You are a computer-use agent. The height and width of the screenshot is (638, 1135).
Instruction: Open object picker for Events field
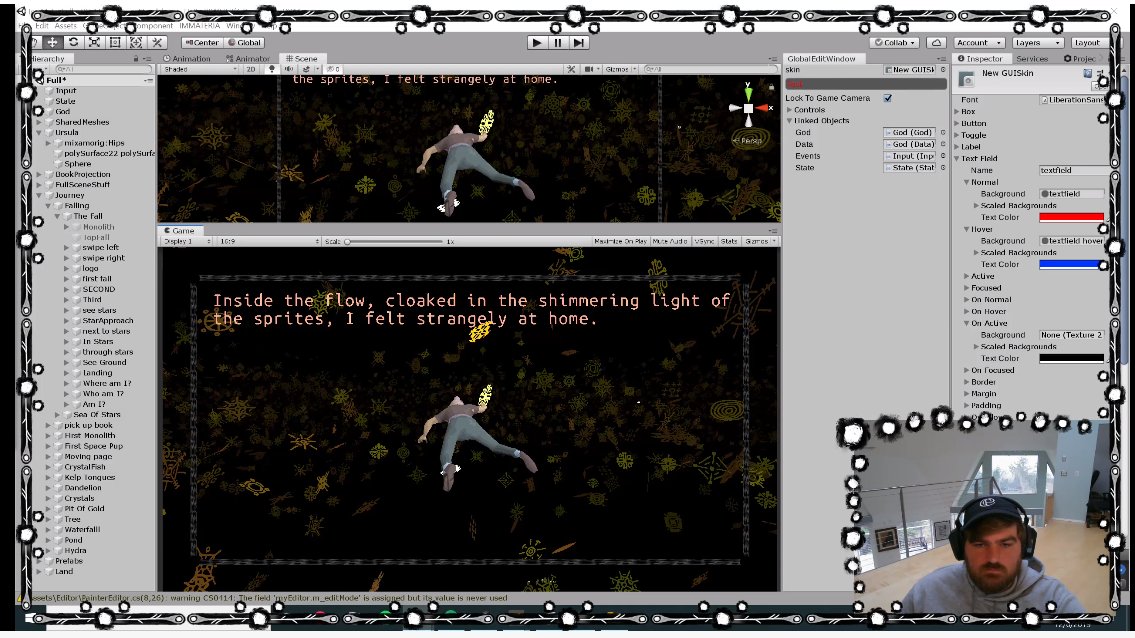(942, 156)
